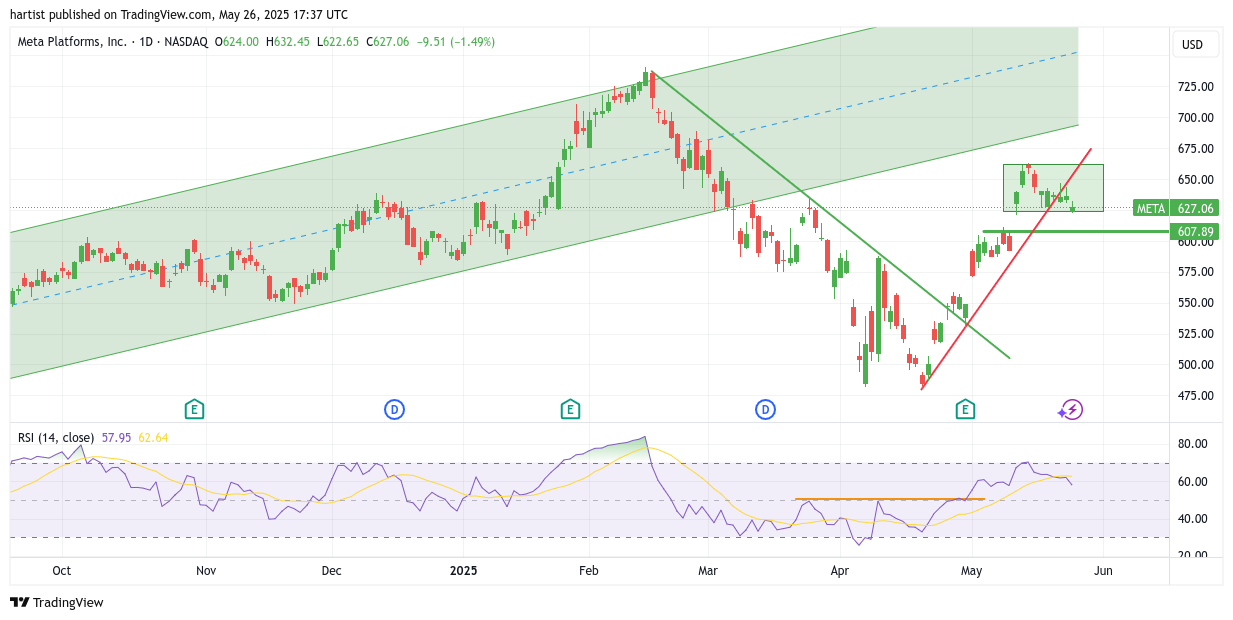Viewport: 1233px width, 620px height.
Task: Click the 475.00 price axis label
Action: [1195, 396]
